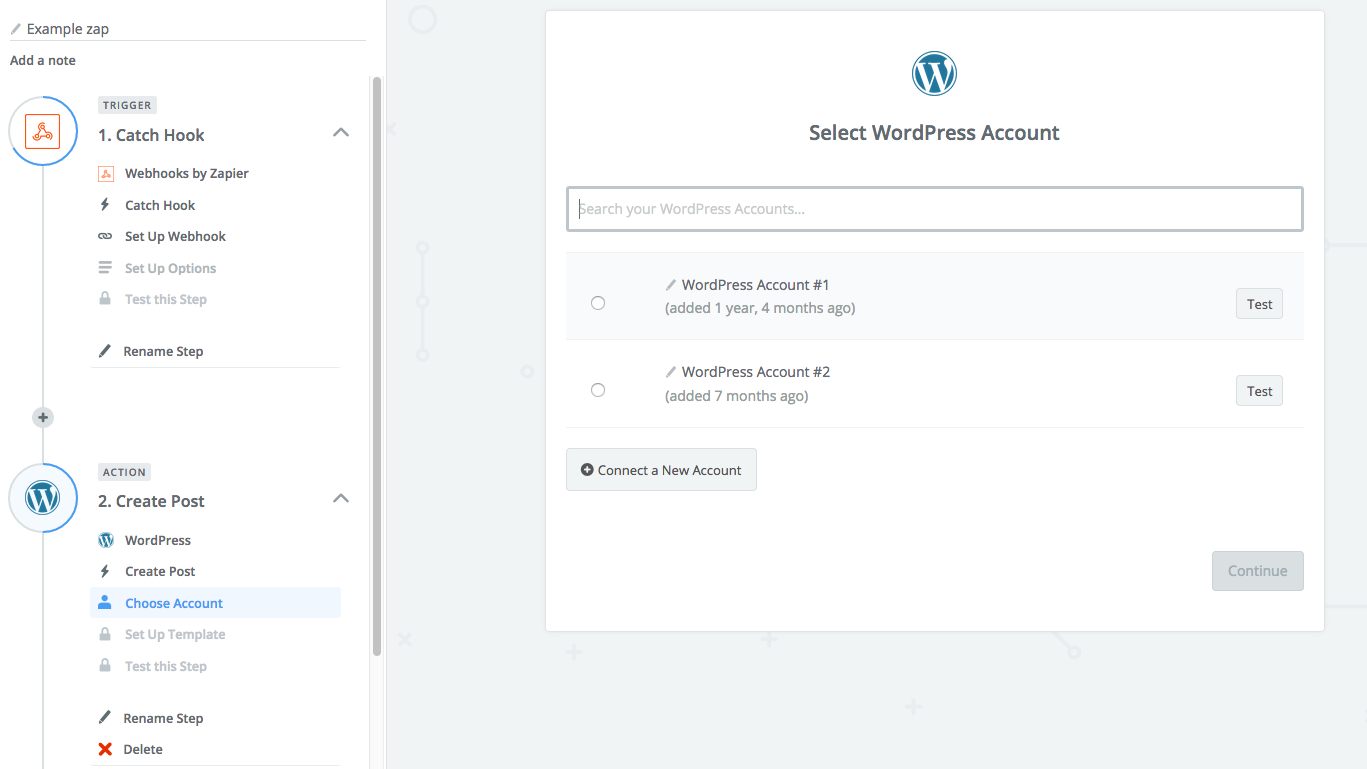The width and height of the screenshot is (1367, 769).
Task: Click pencil icon beside trigger Rename Step
Action: [x=105, y=351]
